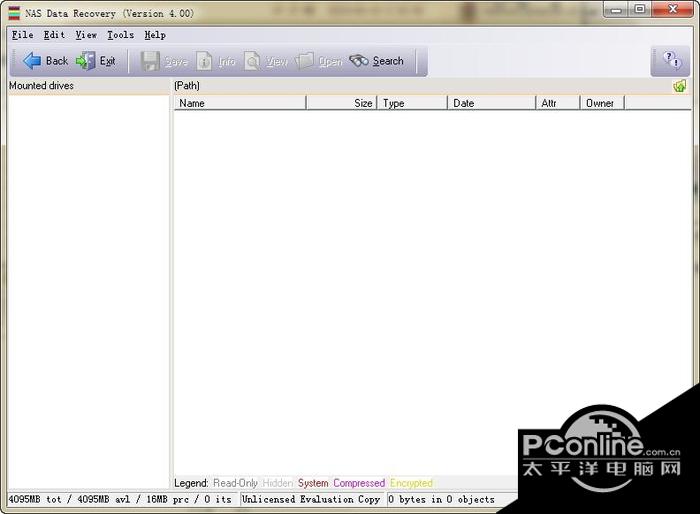Screen dimensions: 700x514
Task: Click the Save floppy disk icon
Action: coord(150,61)
